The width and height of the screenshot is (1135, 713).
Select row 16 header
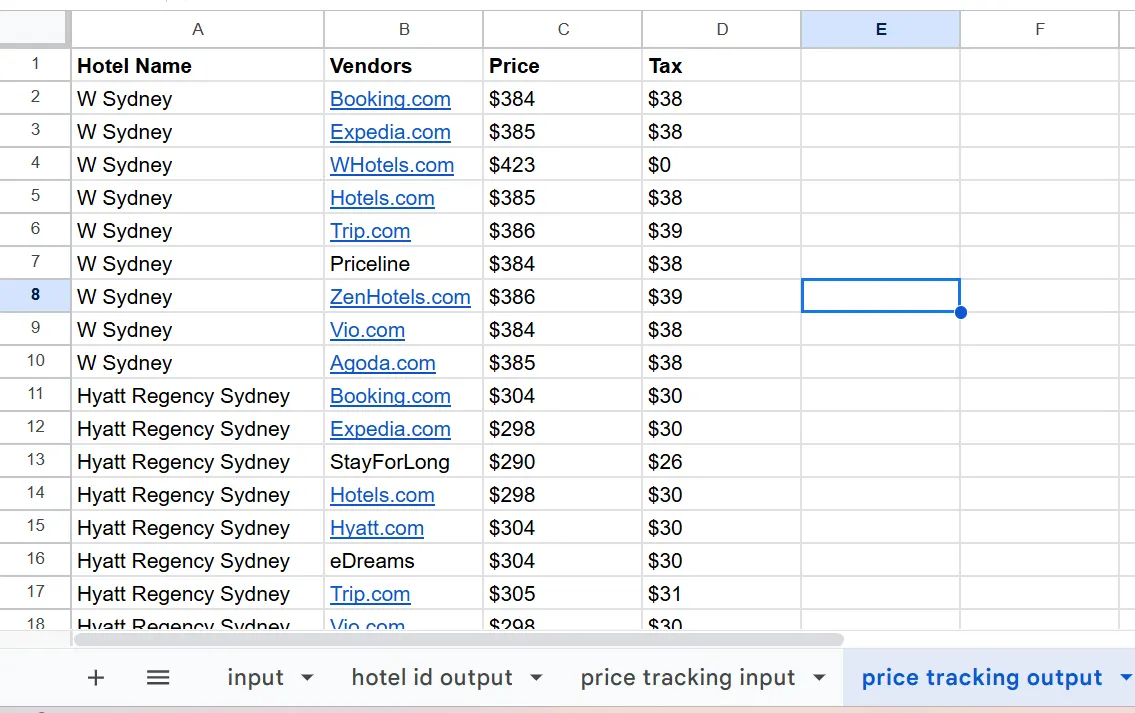coord(35,560)
